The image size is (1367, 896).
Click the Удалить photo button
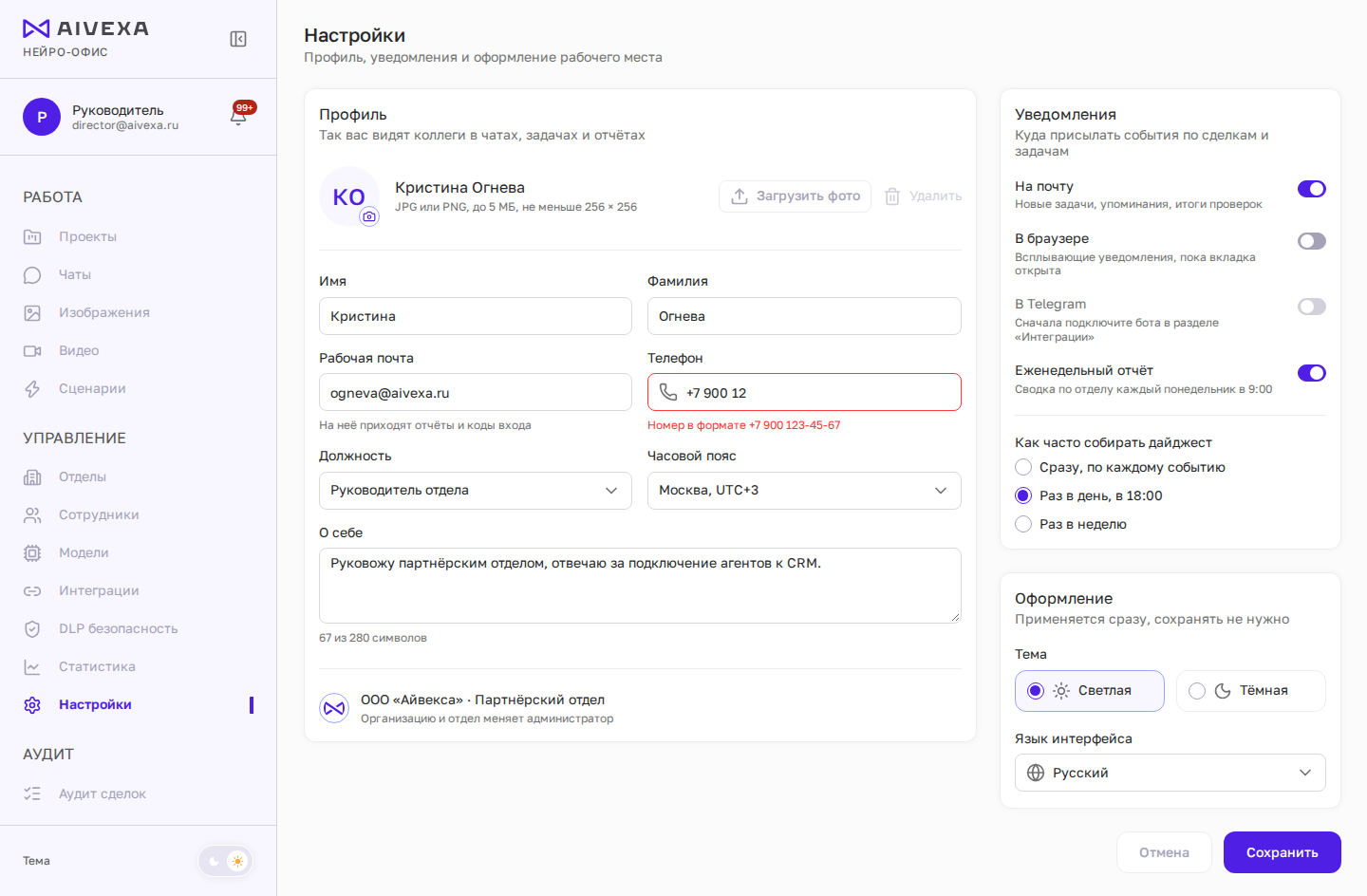click(923, 196)
